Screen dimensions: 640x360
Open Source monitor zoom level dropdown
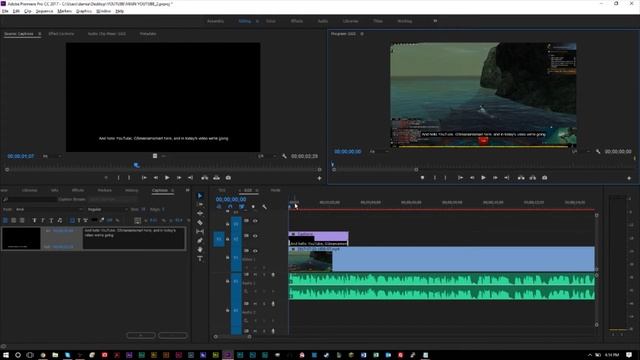click(52, 156)
